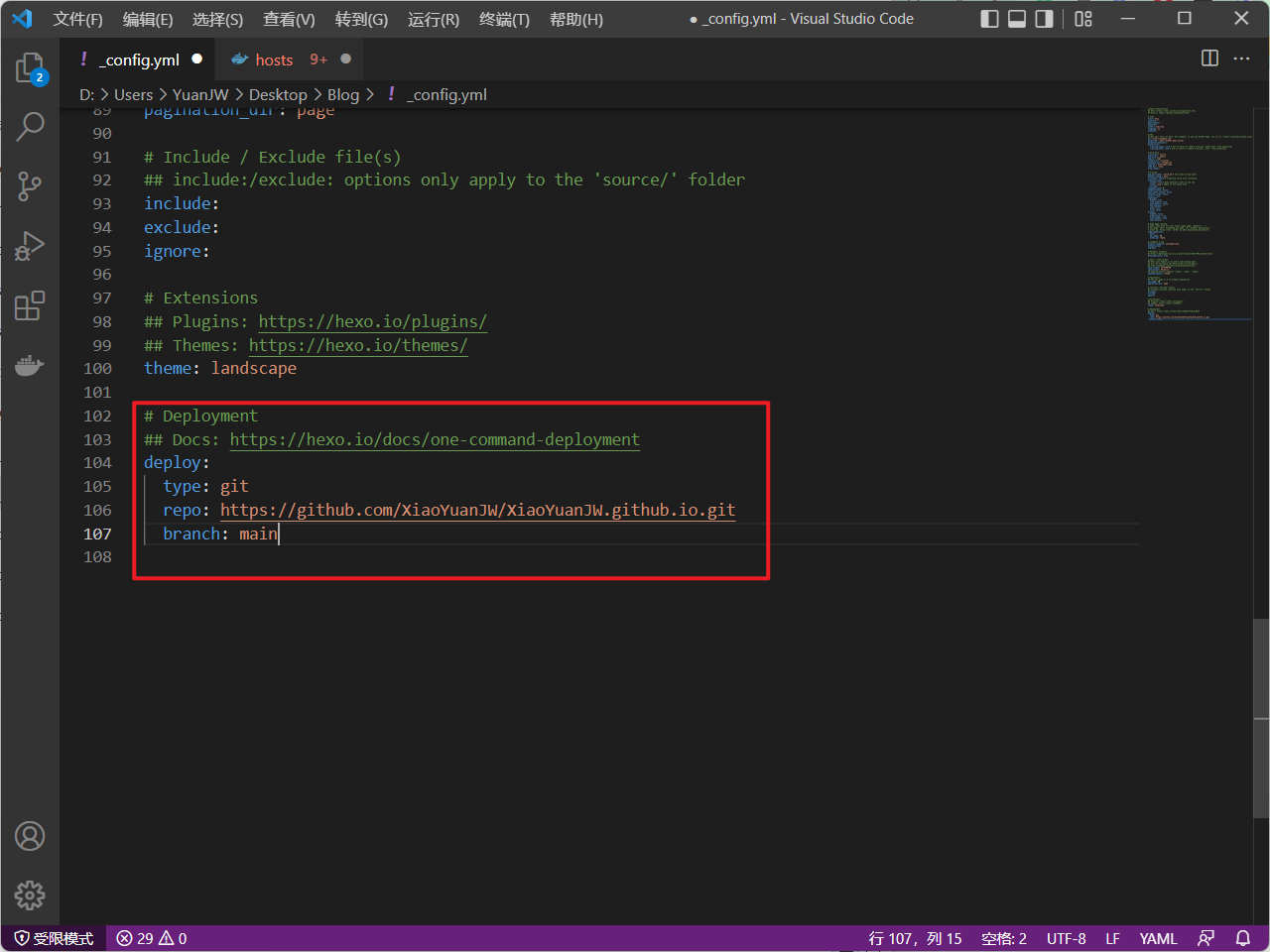Open the Extensions view icon
The height and width of the screenshot is (952, 1270).
point(30,304)
